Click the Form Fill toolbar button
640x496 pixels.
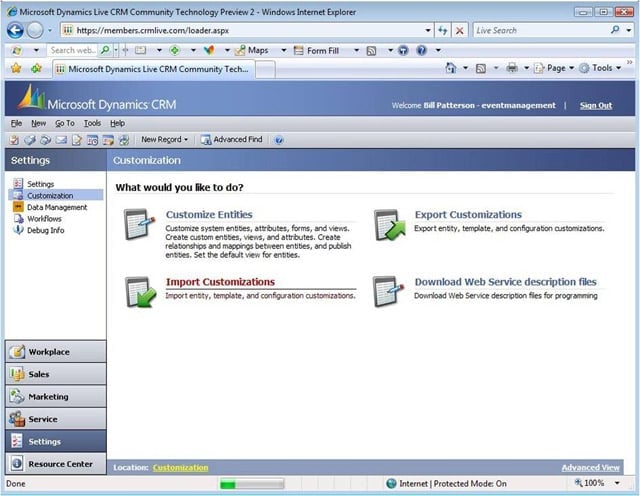coord(317,51)
